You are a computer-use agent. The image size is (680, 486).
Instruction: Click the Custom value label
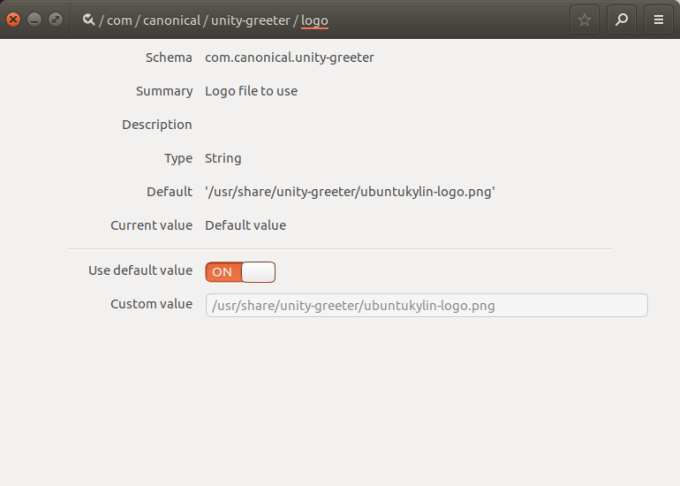[151, 304]
